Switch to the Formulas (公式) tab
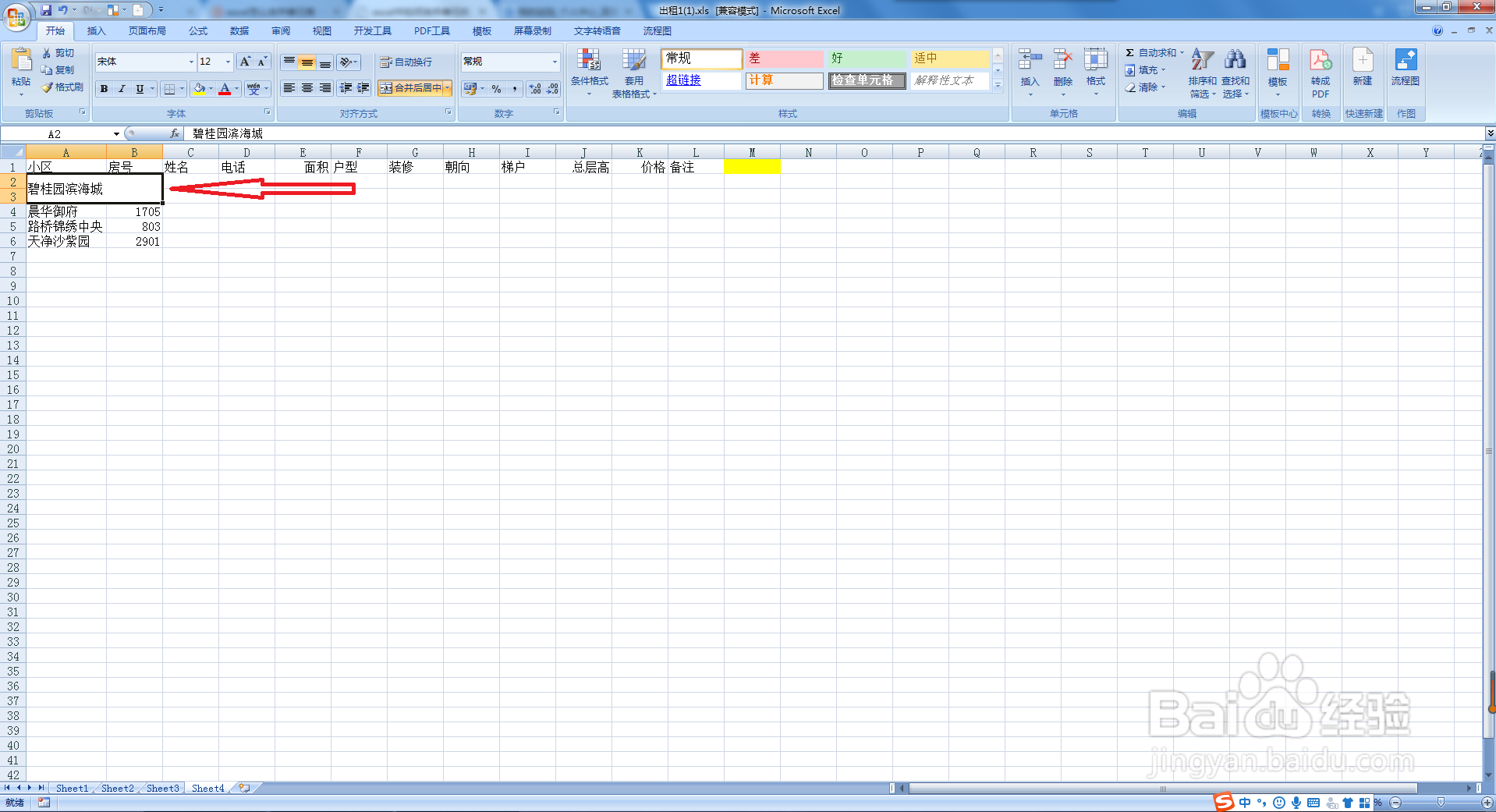 pos(198,31)
